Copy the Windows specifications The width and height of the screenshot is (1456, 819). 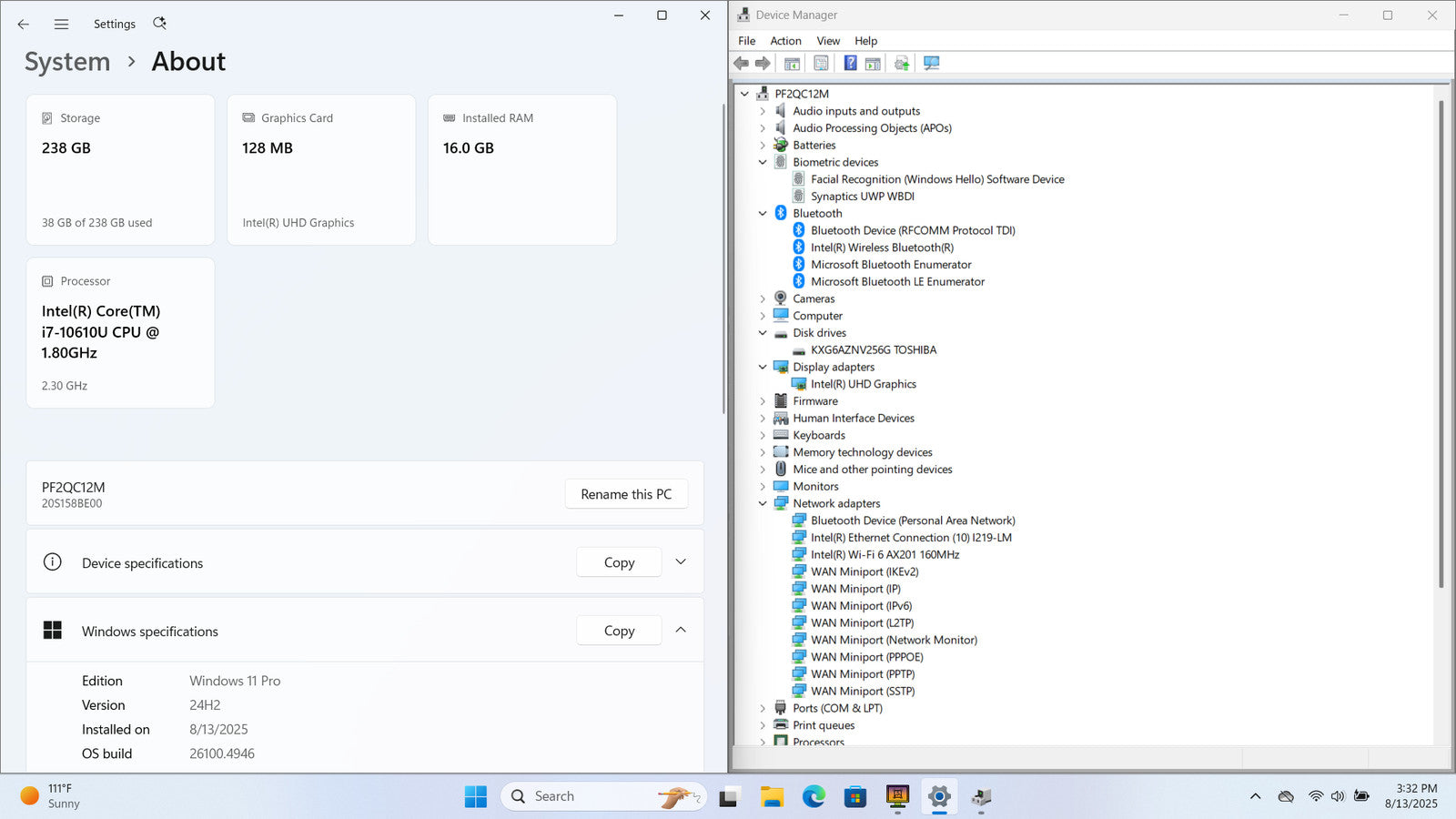619,631
